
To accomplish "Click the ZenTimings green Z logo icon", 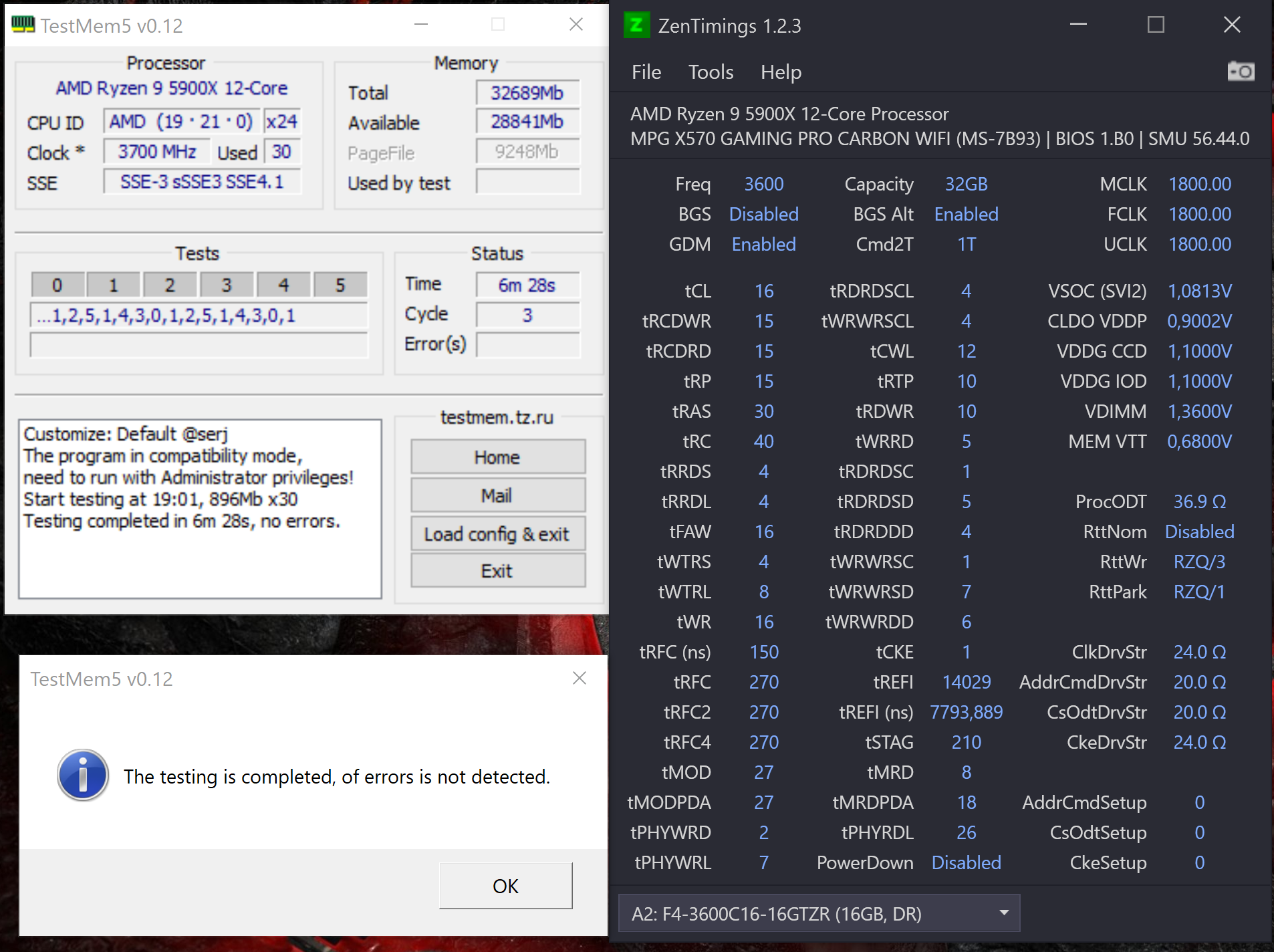I will (x=636, y=25).
